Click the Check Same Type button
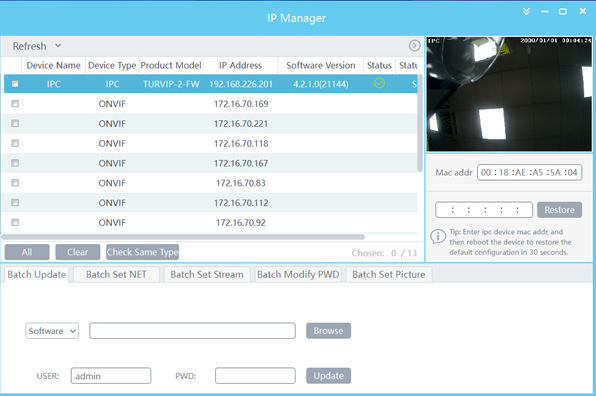 (x=143, y=252)
